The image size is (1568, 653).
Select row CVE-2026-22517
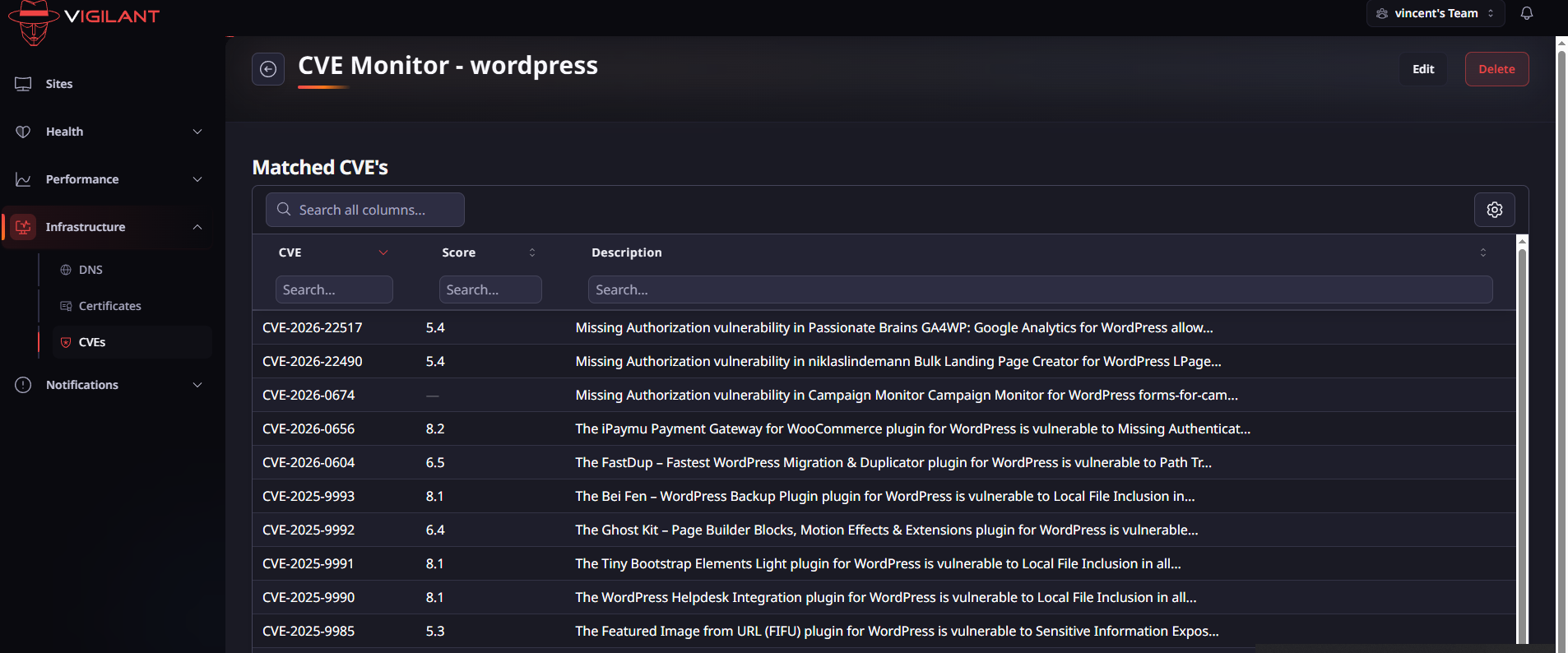[884, 327]
